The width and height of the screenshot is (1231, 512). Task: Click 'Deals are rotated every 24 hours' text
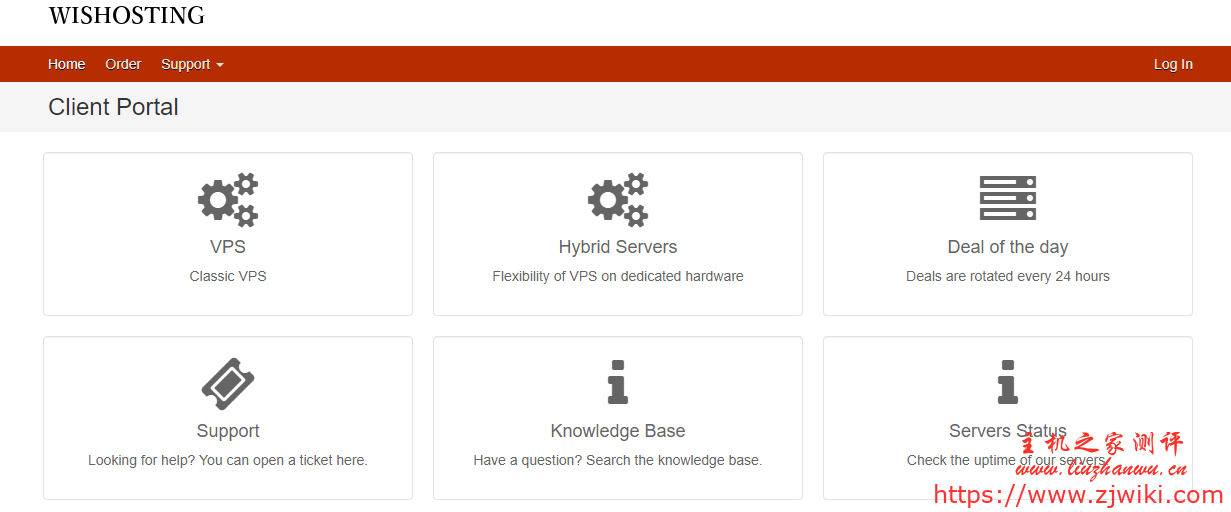tap(1007, 276)
